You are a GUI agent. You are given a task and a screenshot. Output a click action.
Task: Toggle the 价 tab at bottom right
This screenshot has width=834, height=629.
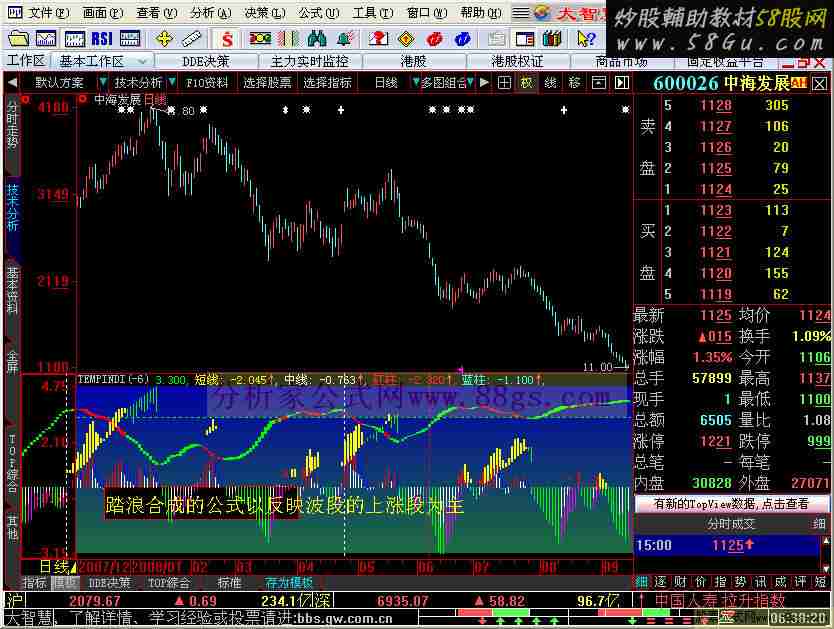click(700, 582)
